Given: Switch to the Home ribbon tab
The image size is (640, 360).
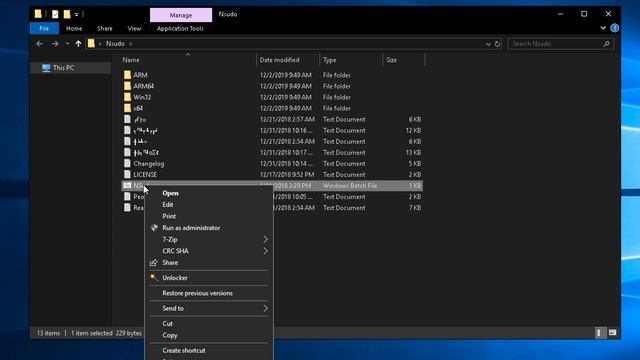Looking at the screenshot, I should [74, 29].
